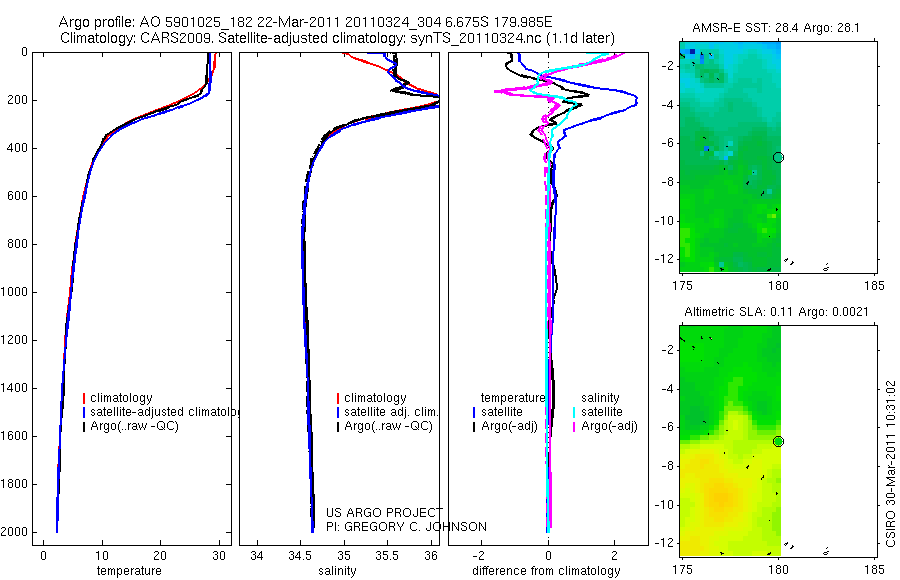Click 'satellite-adjusted climatology' legend label

click(165, 412)
